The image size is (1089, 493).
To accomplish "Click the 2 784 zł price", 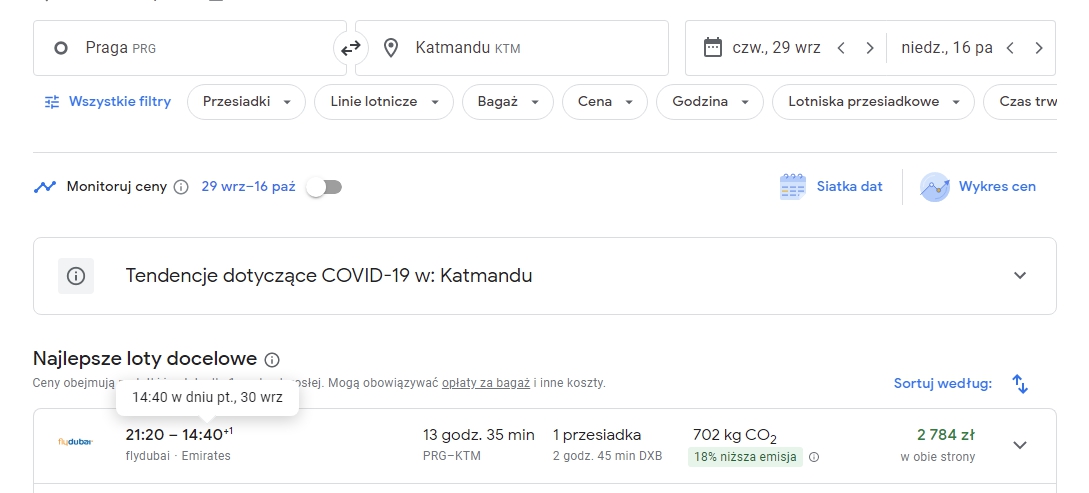I will point(946,435).
